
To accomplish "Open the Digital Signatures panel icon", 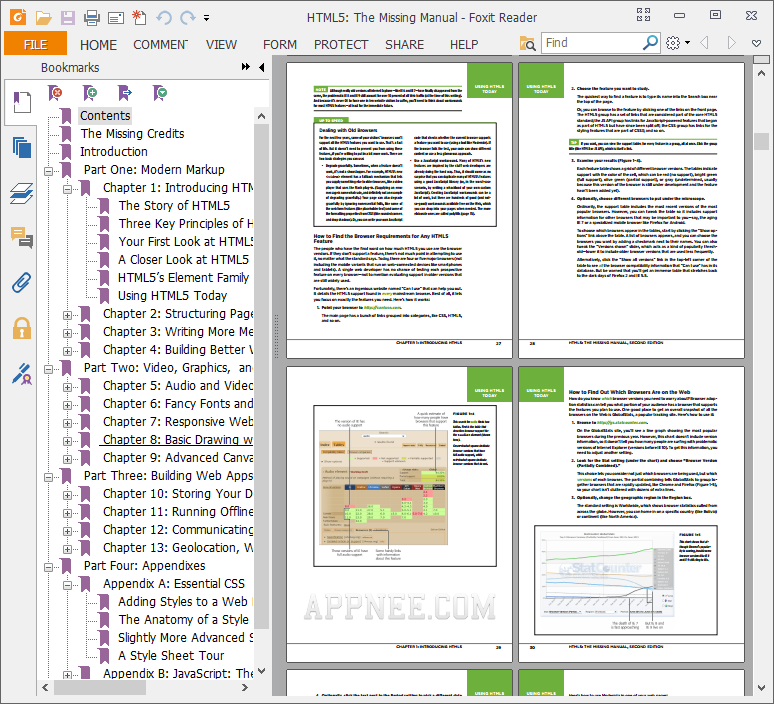I will tap(22, 374).
